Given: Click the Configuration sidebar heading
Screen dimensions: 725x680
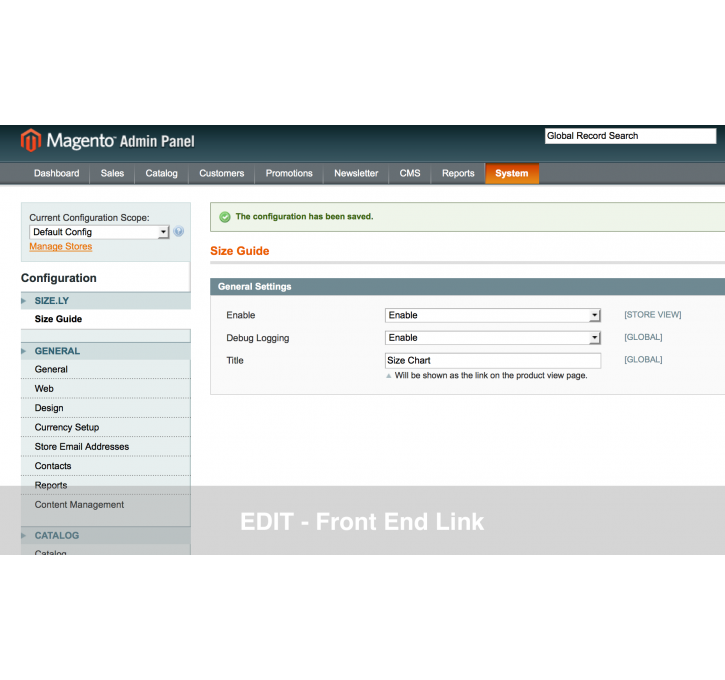Looking at the screenshot, I should pyautogui.click(x=59, y=278).
